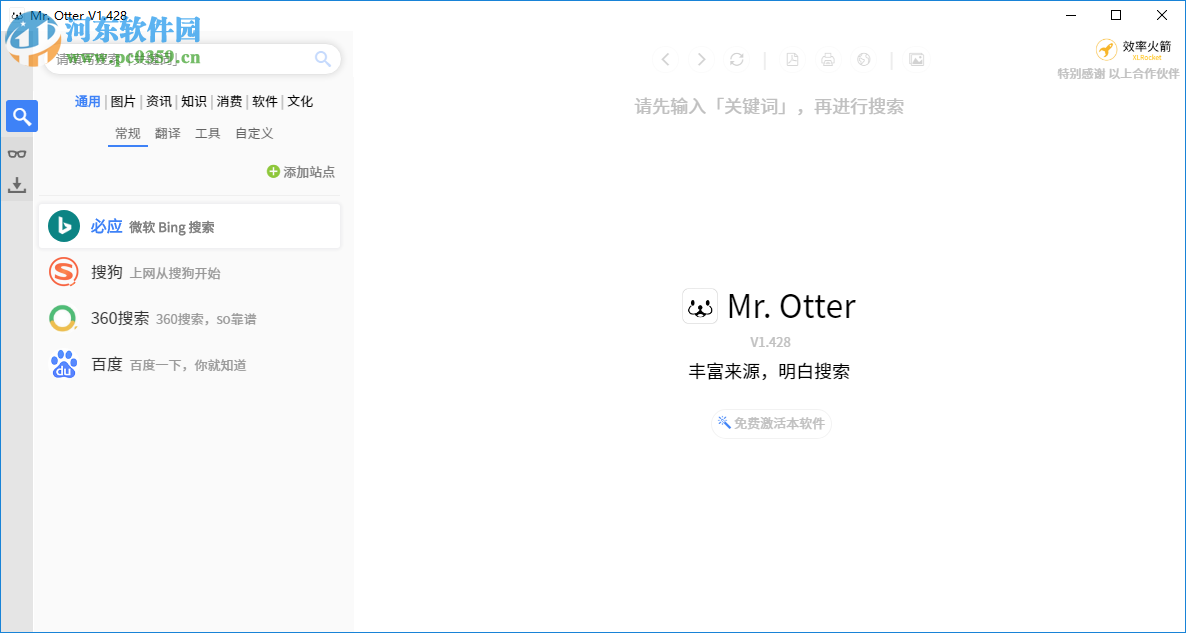This screenshot has height=633, width=1186.
Task: Open the reading glasses (reader) panel
Action: 17,151
